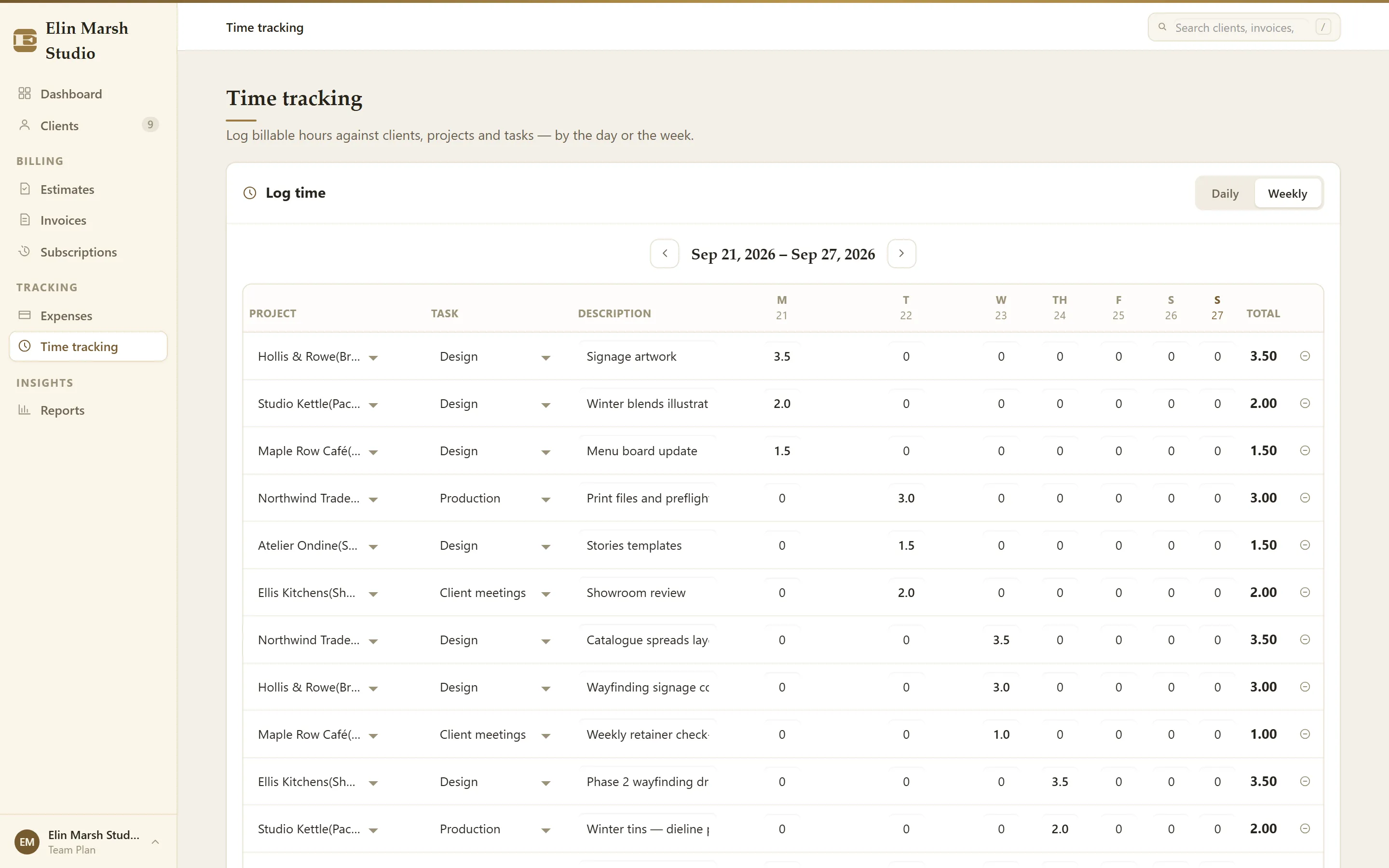1389x868 pixels.
Task: Remove the Print files and preflight row
Action: (1305, 498)
